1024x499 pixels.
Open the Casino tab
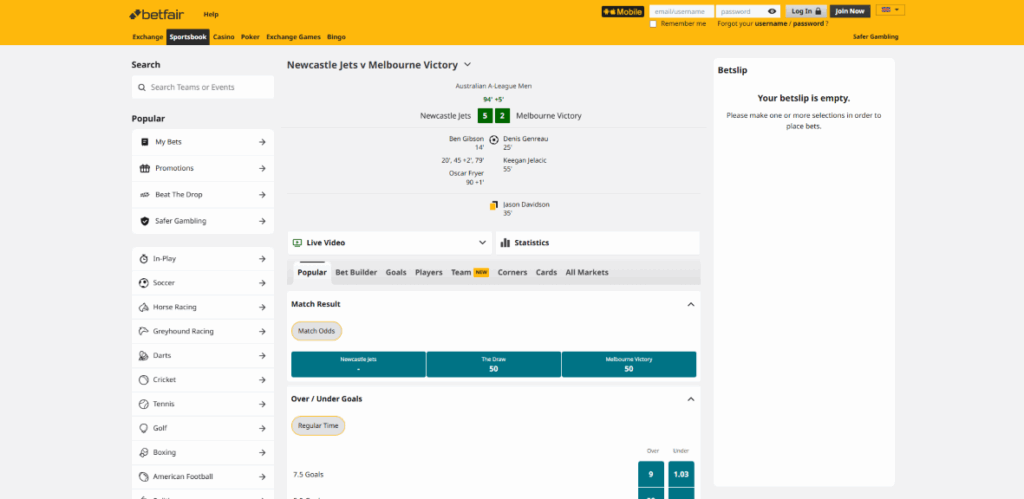pyautogui.click(x=223, y=37)
